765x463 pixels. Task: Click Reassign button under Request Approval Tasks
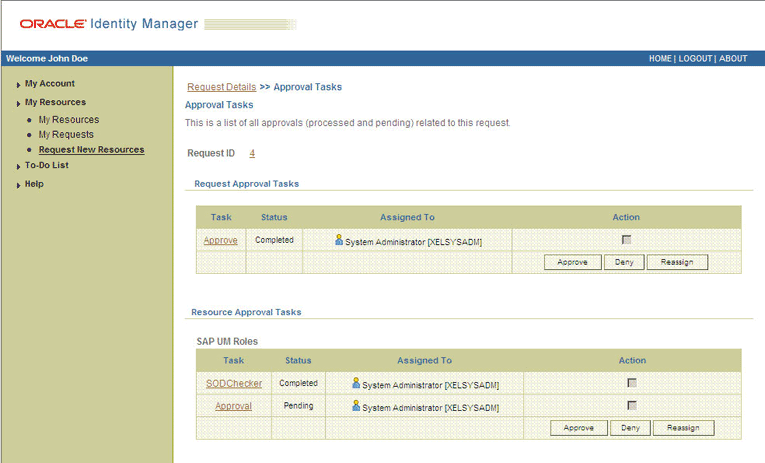677,262
